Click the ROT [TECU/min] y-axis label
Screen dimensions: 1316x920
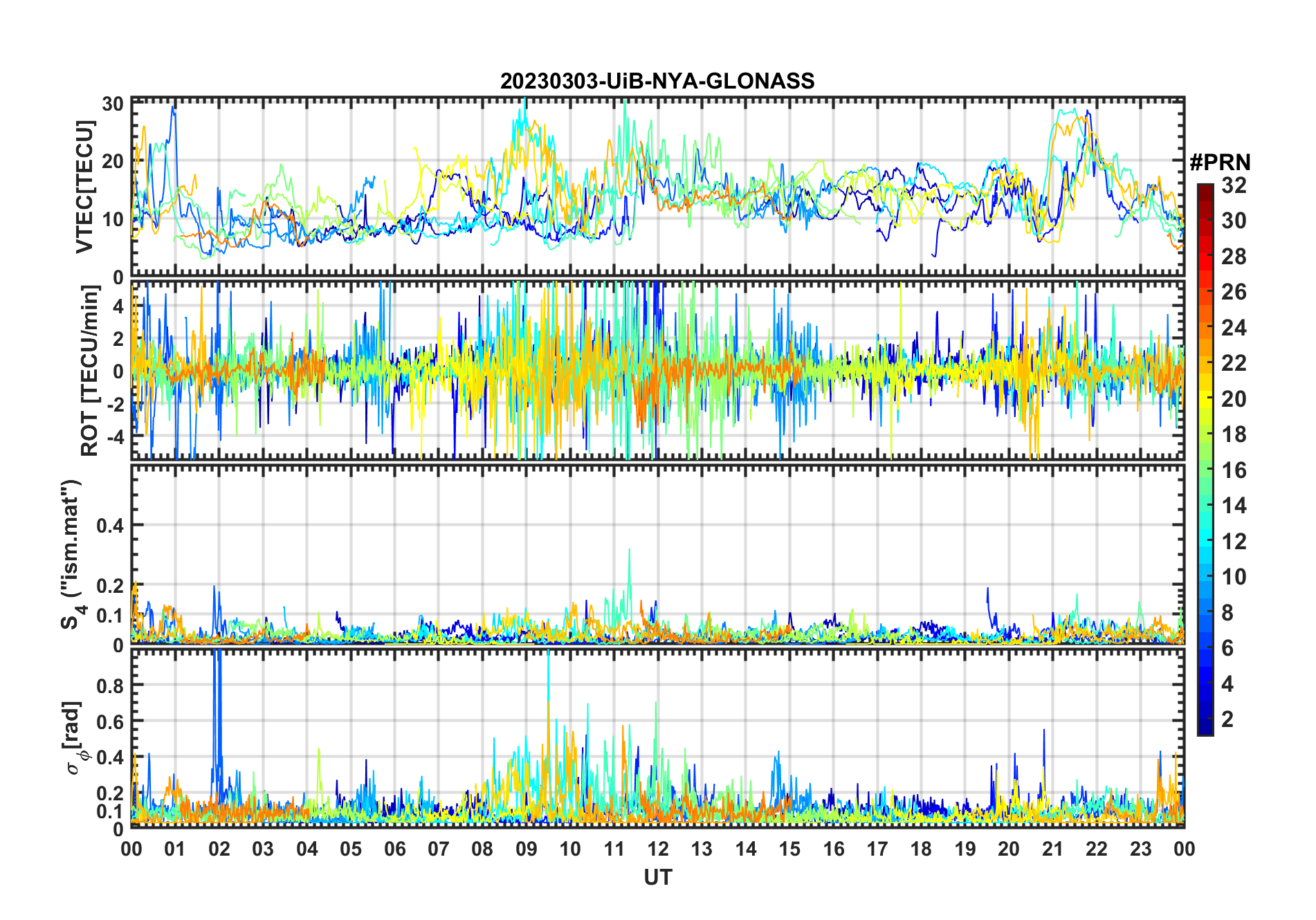[90, 371]
